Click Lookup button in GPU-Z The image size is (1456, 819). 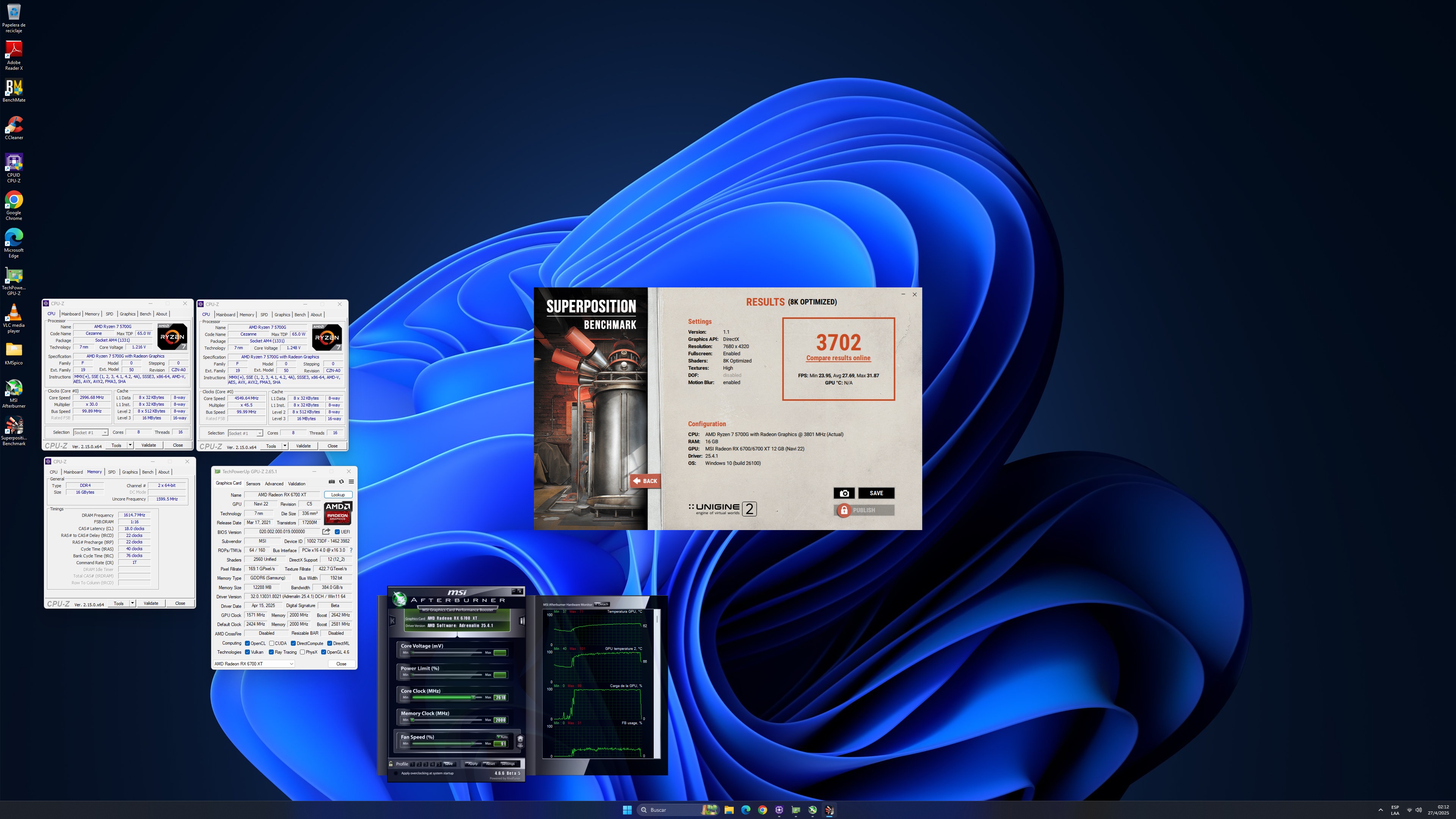[x=338, y=494]
